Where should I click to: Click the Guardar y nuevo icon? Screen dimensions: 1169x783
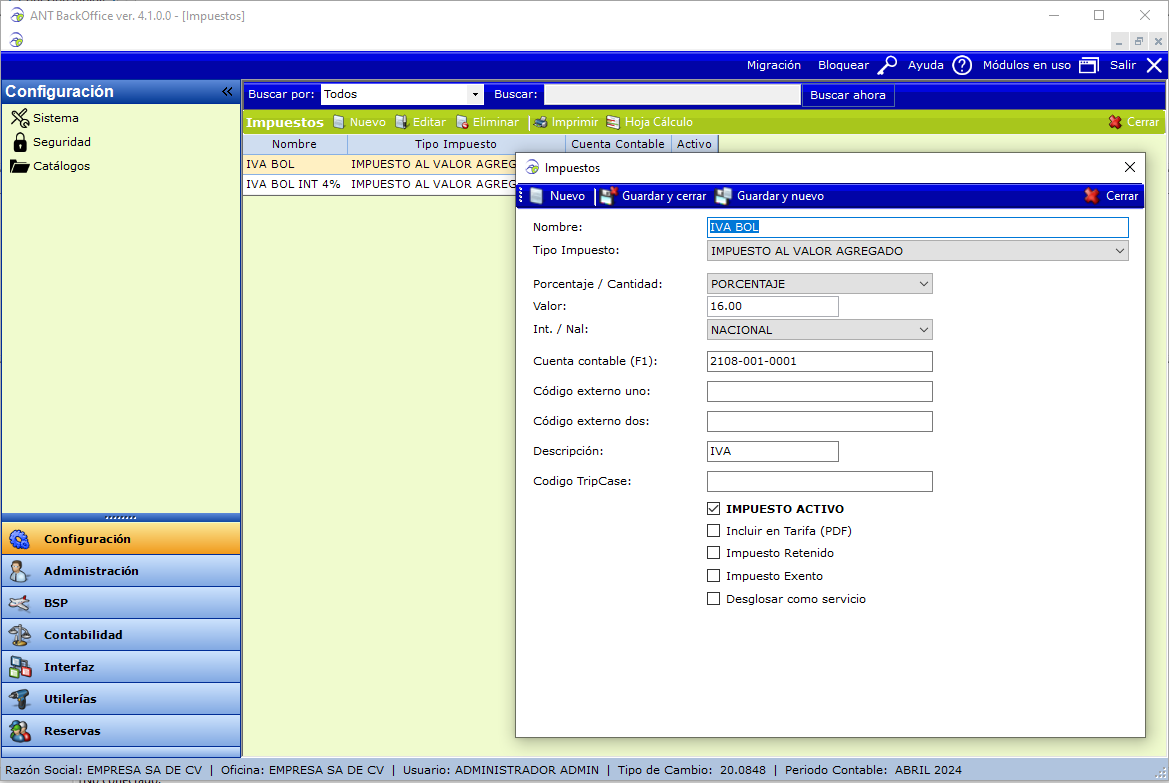723,196
